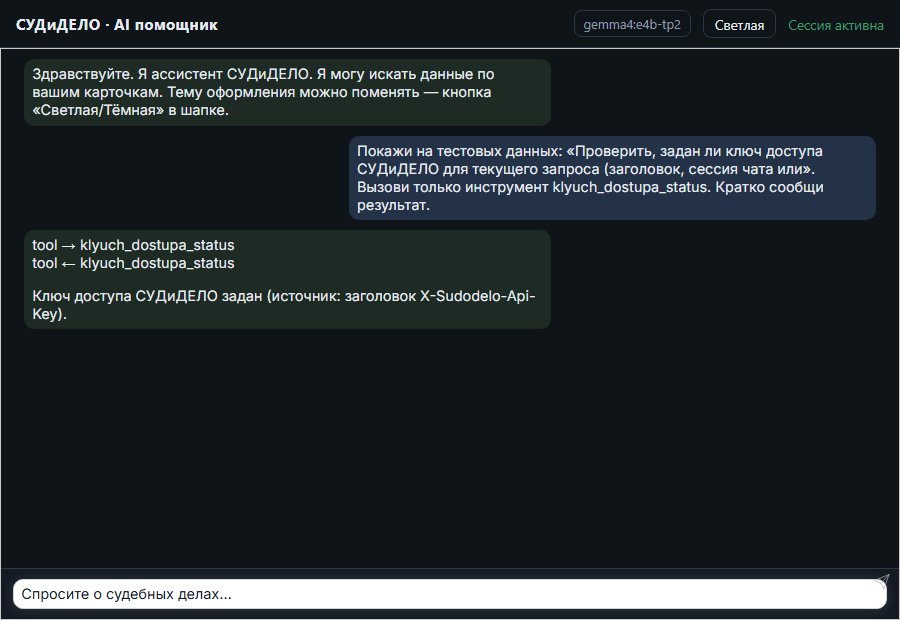This screenshot has width=900, height=620.
Task: Click the assistant greeting message bubble
Action: click(287, 92)
